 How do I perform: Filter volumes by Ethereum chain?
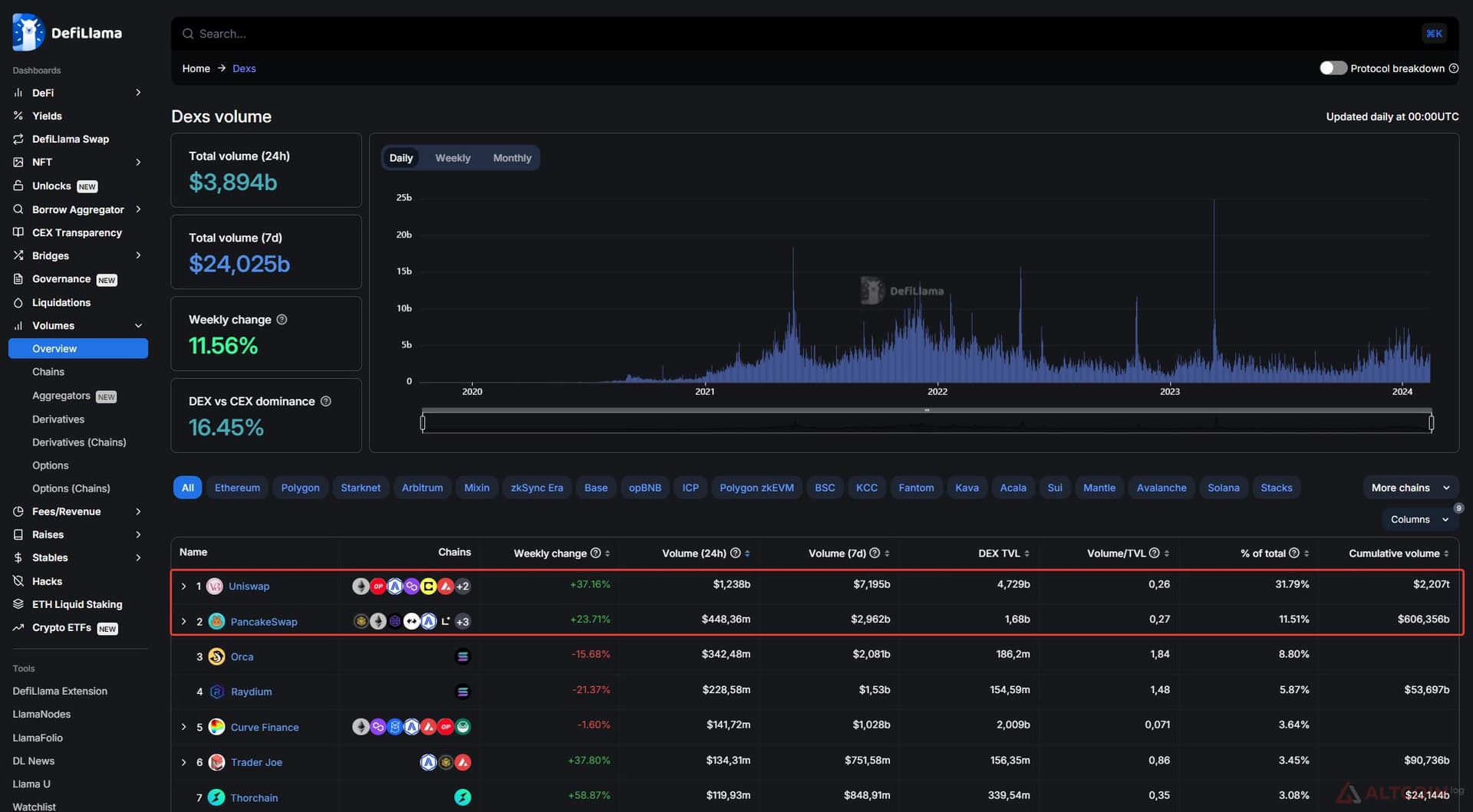pos(237,488)
